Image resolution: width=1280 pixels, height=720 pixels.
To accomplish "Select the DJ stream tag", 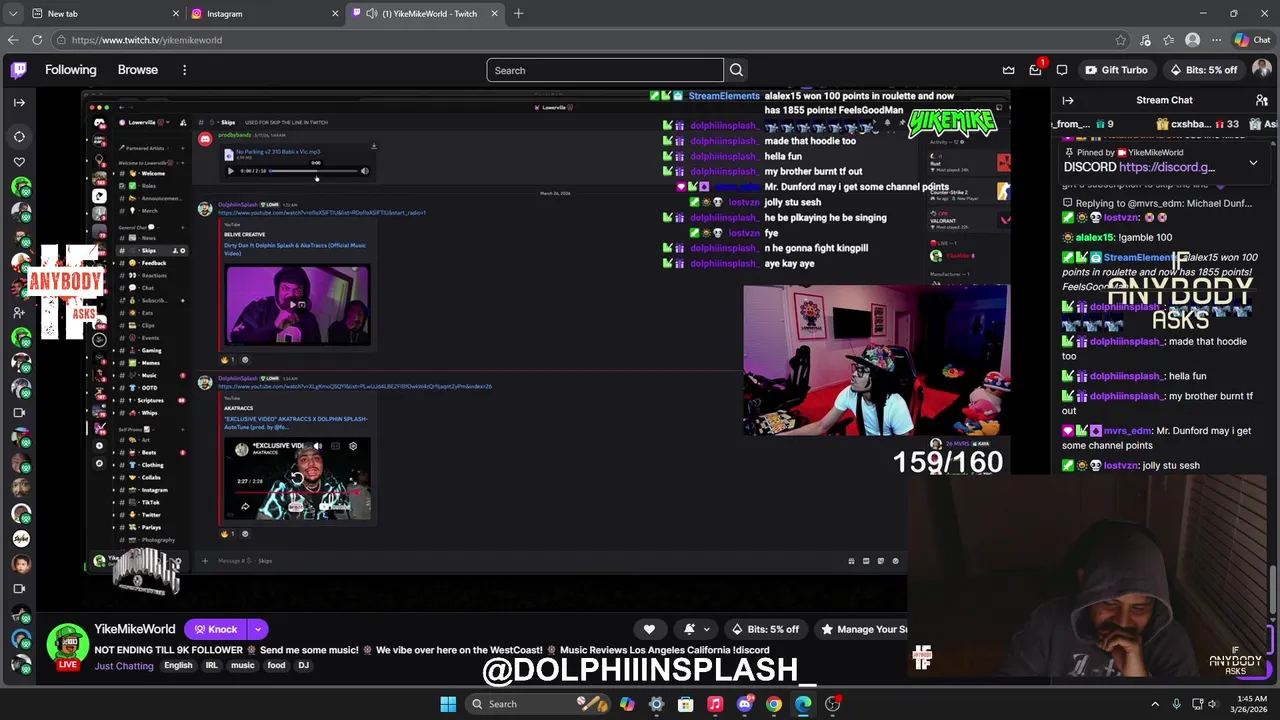I will pyautogui.click(x=303, y=666).
